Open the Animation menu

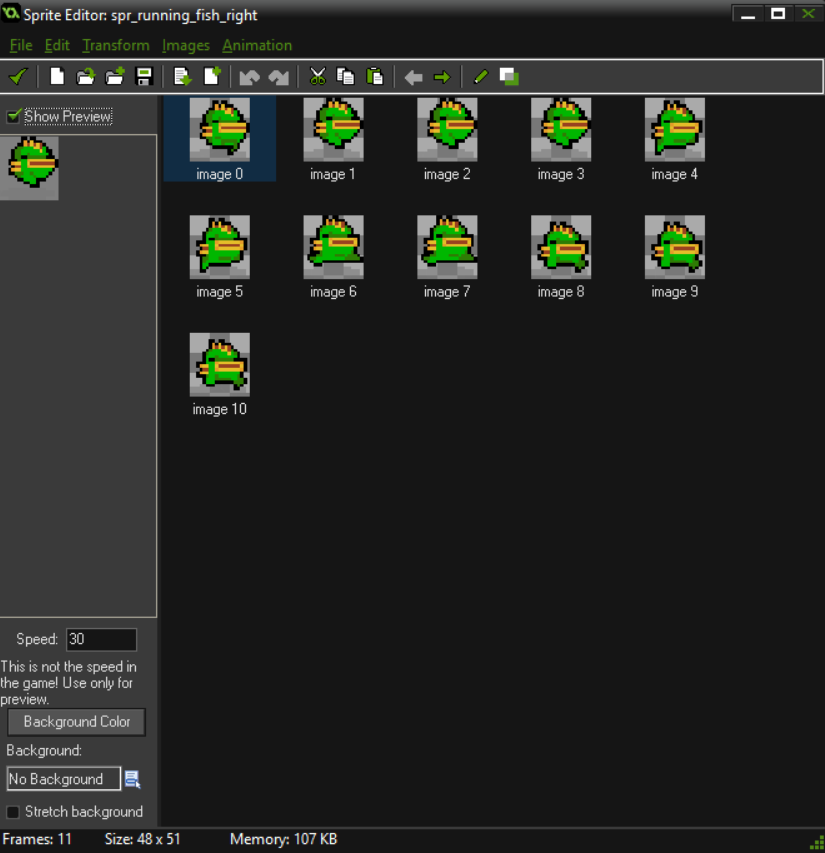(257, 45)
